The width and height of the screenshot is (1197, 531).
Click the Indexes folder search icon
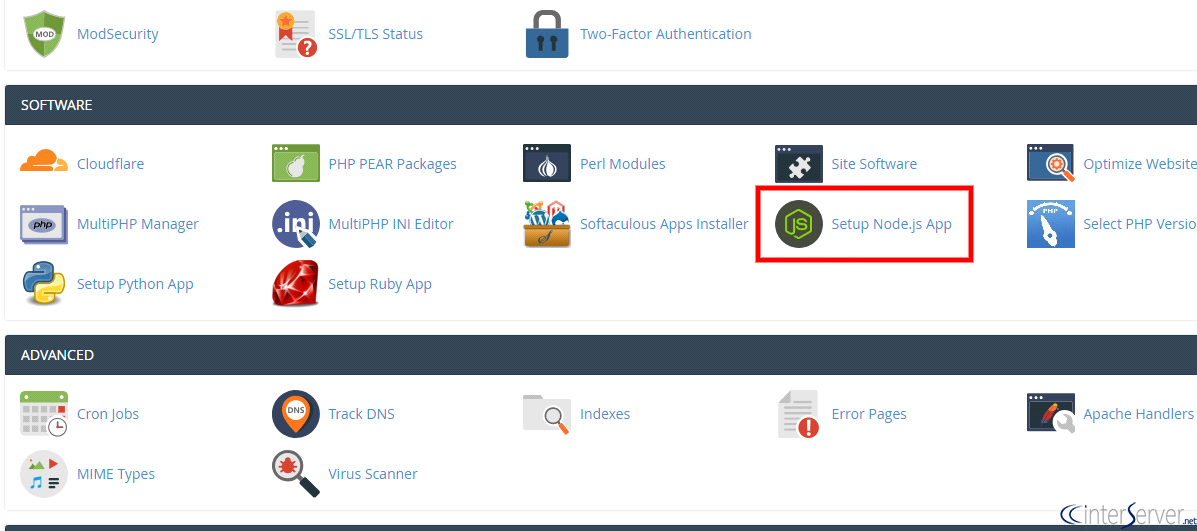[x=547, y=414]
